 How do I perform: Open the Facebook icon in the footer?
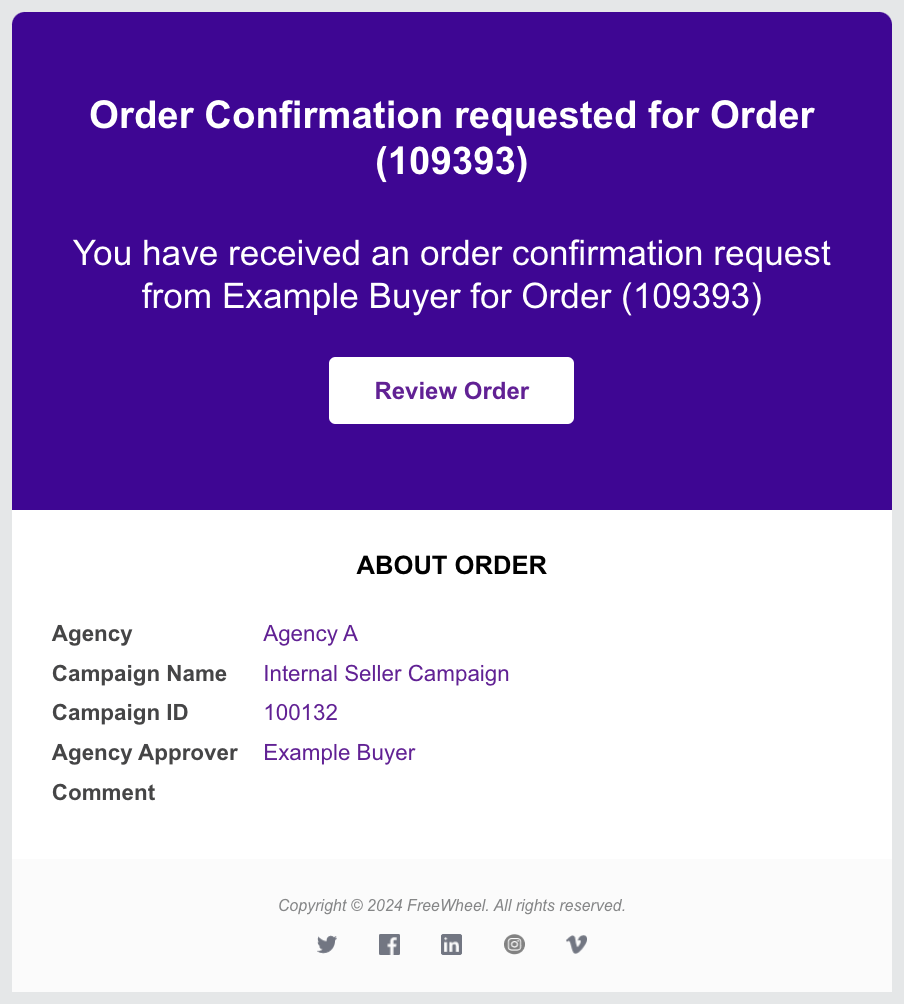tap(389, 944)
